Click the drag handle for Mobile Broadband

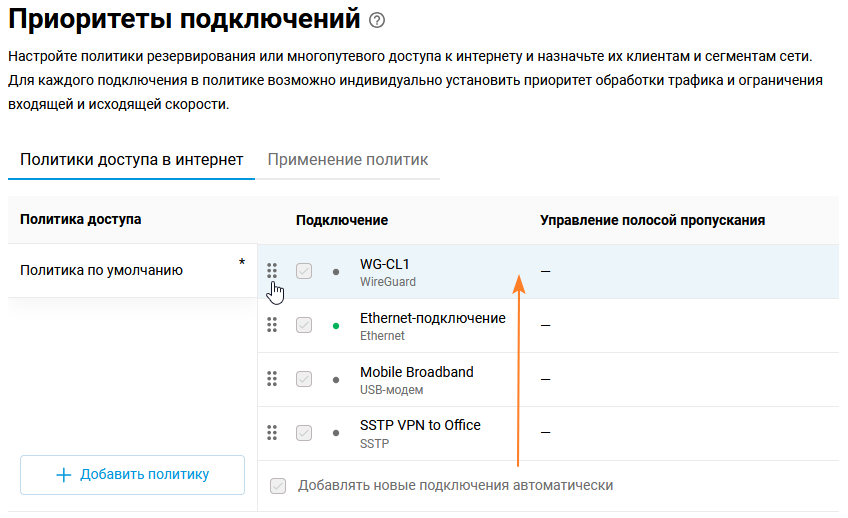tap(272, 379)
